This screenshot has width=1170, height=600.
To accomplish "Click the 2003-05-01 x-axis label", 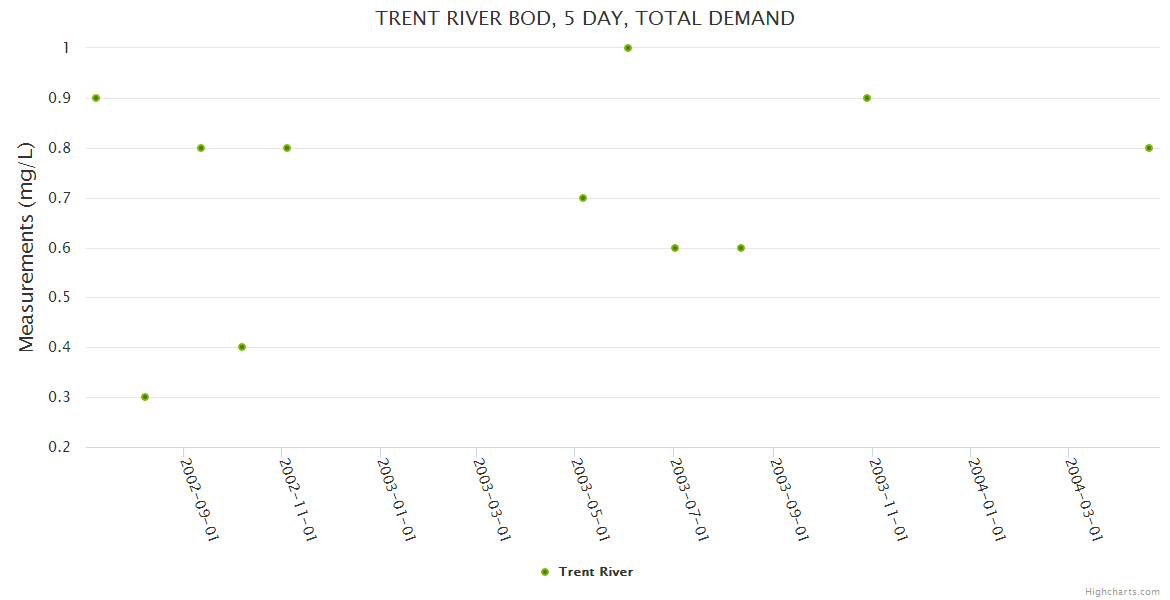I will (590, 499).
